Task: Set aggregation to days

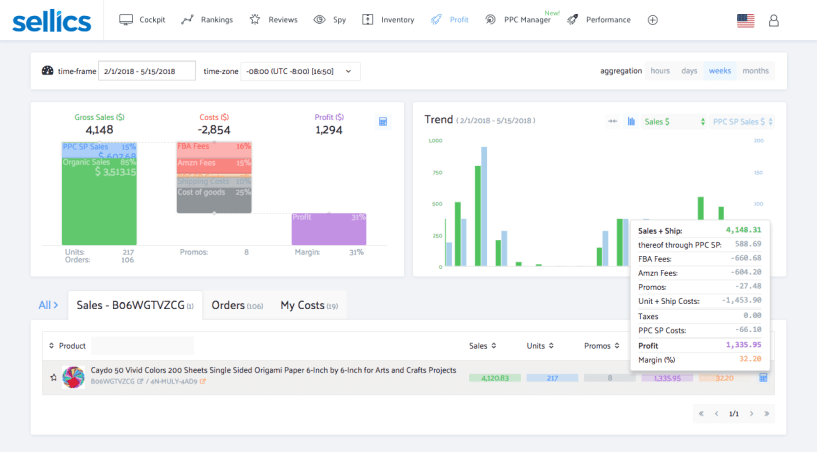Action: pyautogui.click(x=689, y=71)
